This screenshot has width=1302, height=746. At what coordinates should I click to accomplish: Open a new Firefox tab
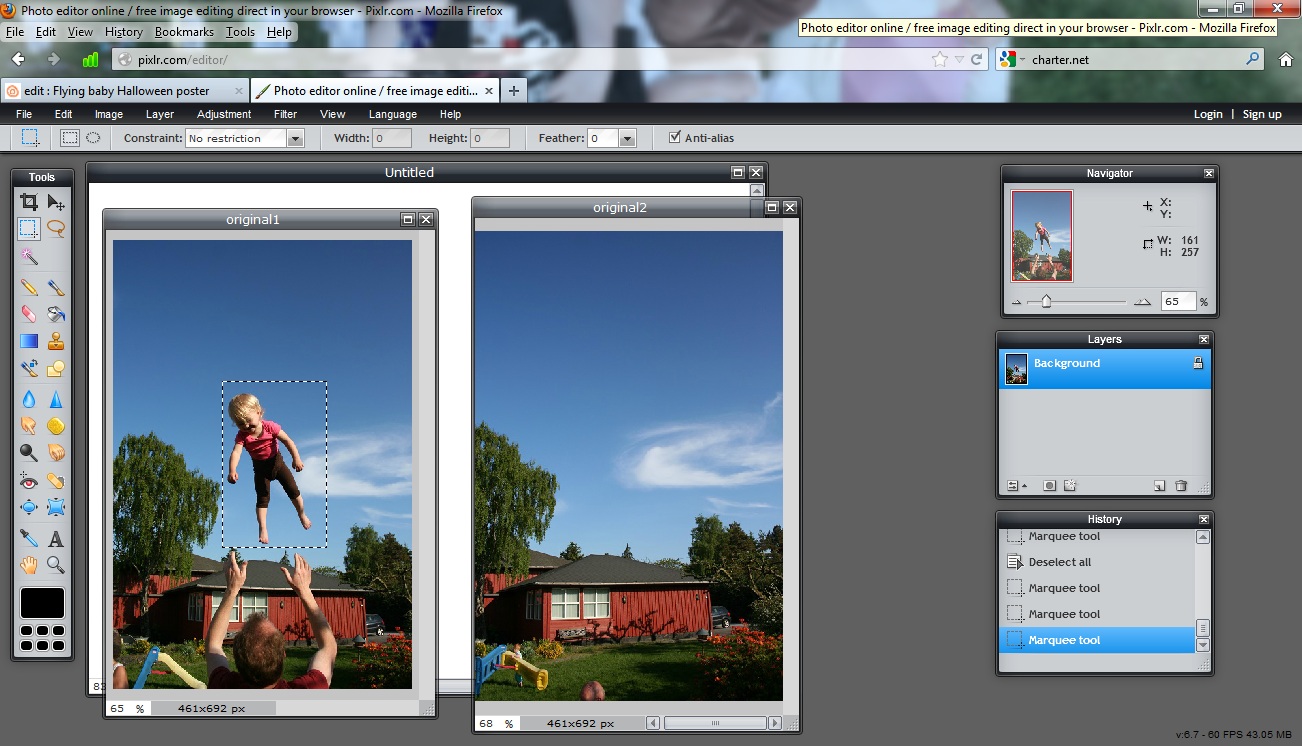click(x=514, y=90)
